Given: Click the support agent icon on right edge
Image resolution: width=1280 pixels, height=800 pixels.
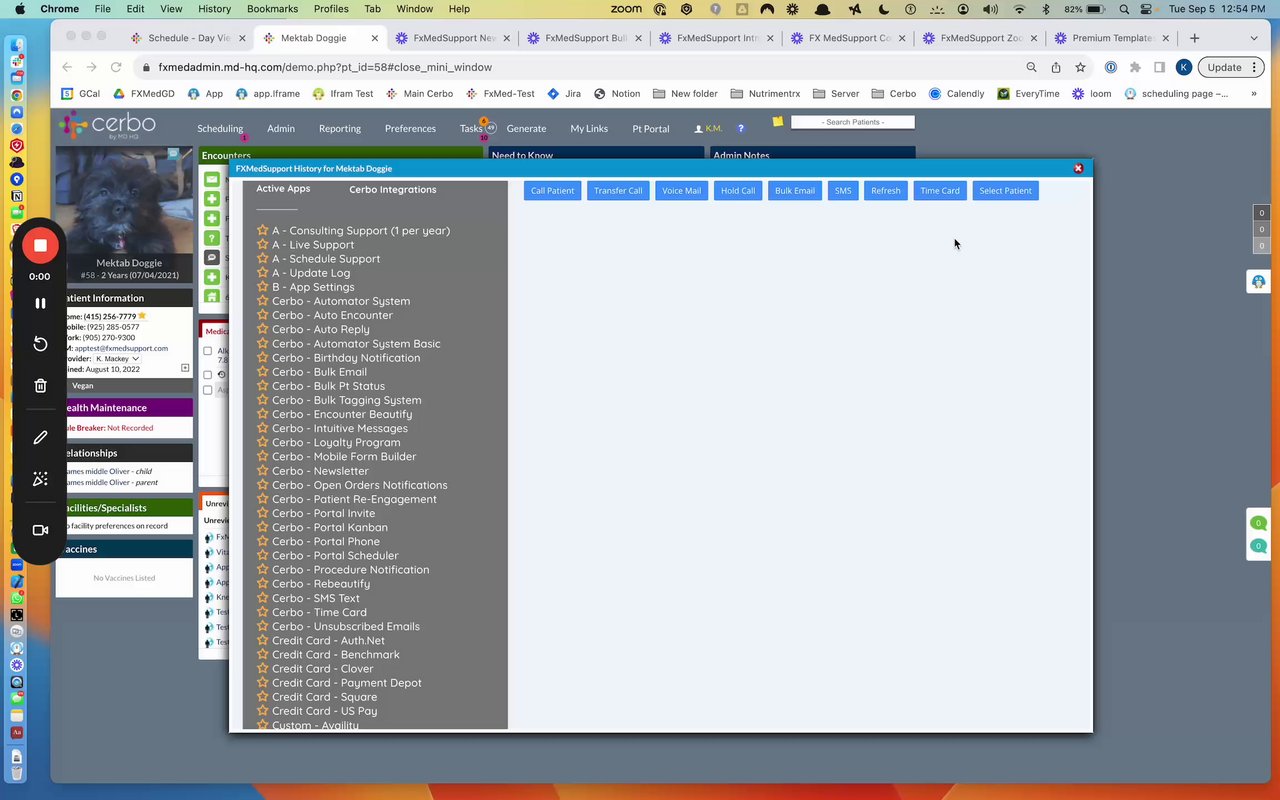Looking at the screenshot, I should [1258, 282].
